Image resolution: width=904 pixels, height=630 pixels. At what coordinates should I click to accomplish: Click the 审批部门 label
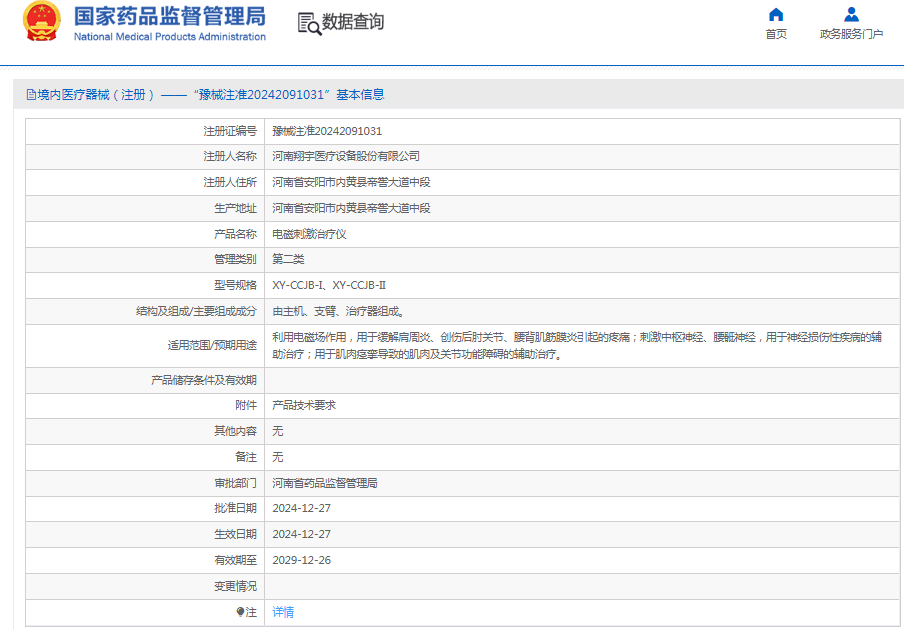235,483
